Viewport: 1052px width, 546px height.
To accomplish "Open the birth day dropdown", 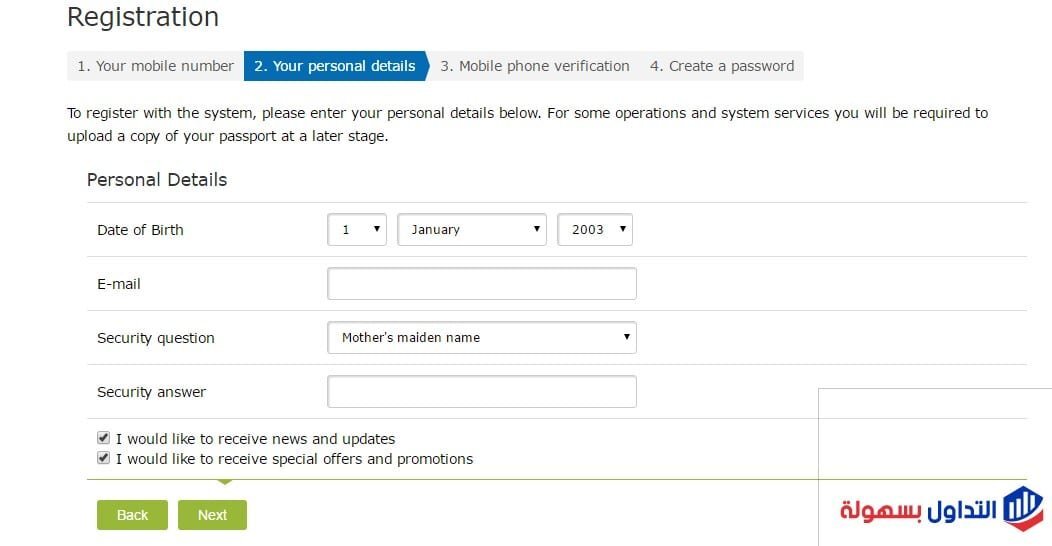I will [357, 230].
